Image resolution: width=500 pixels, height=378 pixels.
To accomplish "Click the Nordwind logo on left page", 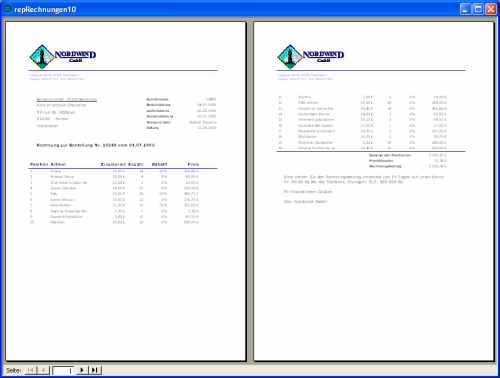I will [x=63, y=57].
